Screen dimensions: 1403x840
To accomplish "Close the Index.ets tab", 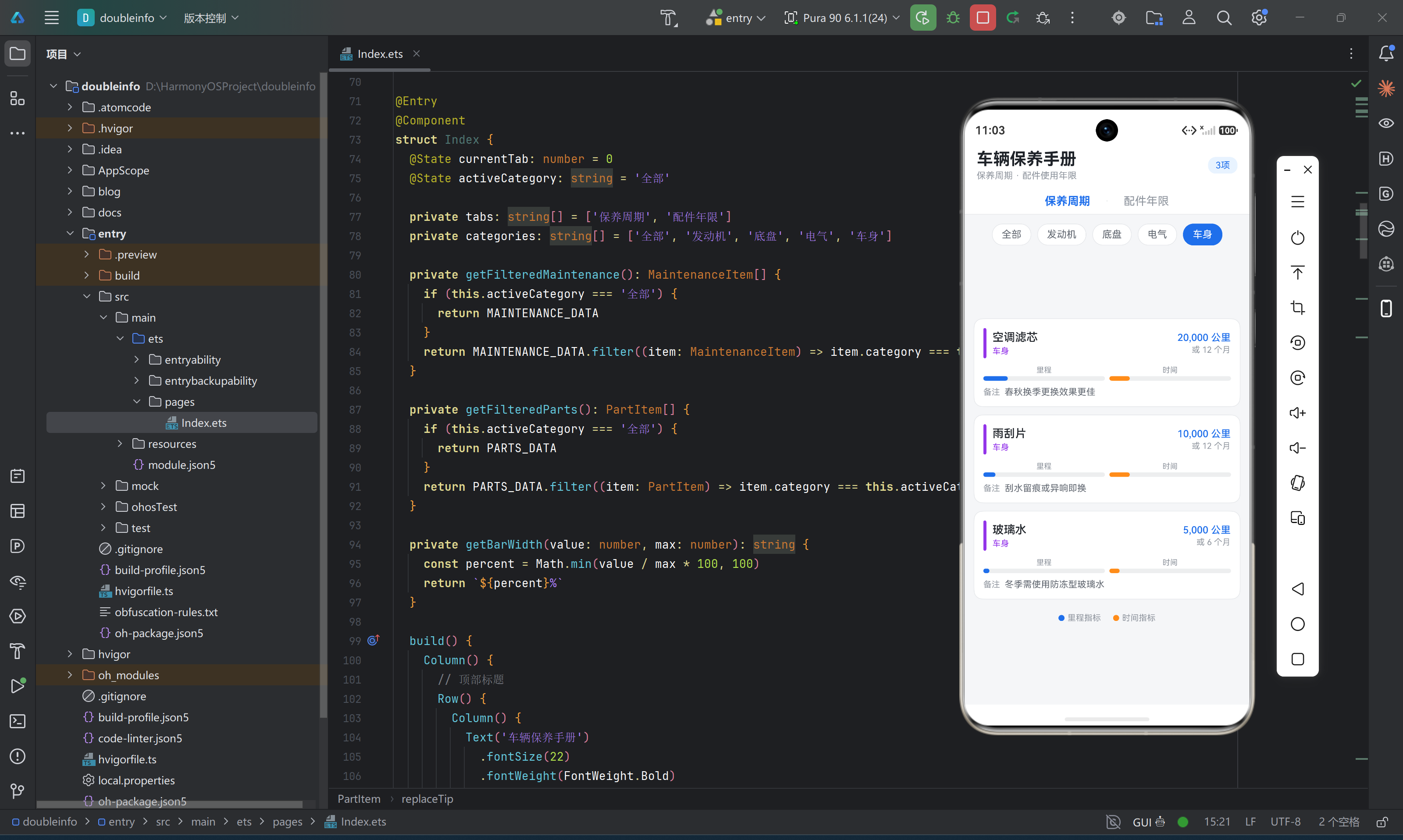I will click(x=416, y=54).
